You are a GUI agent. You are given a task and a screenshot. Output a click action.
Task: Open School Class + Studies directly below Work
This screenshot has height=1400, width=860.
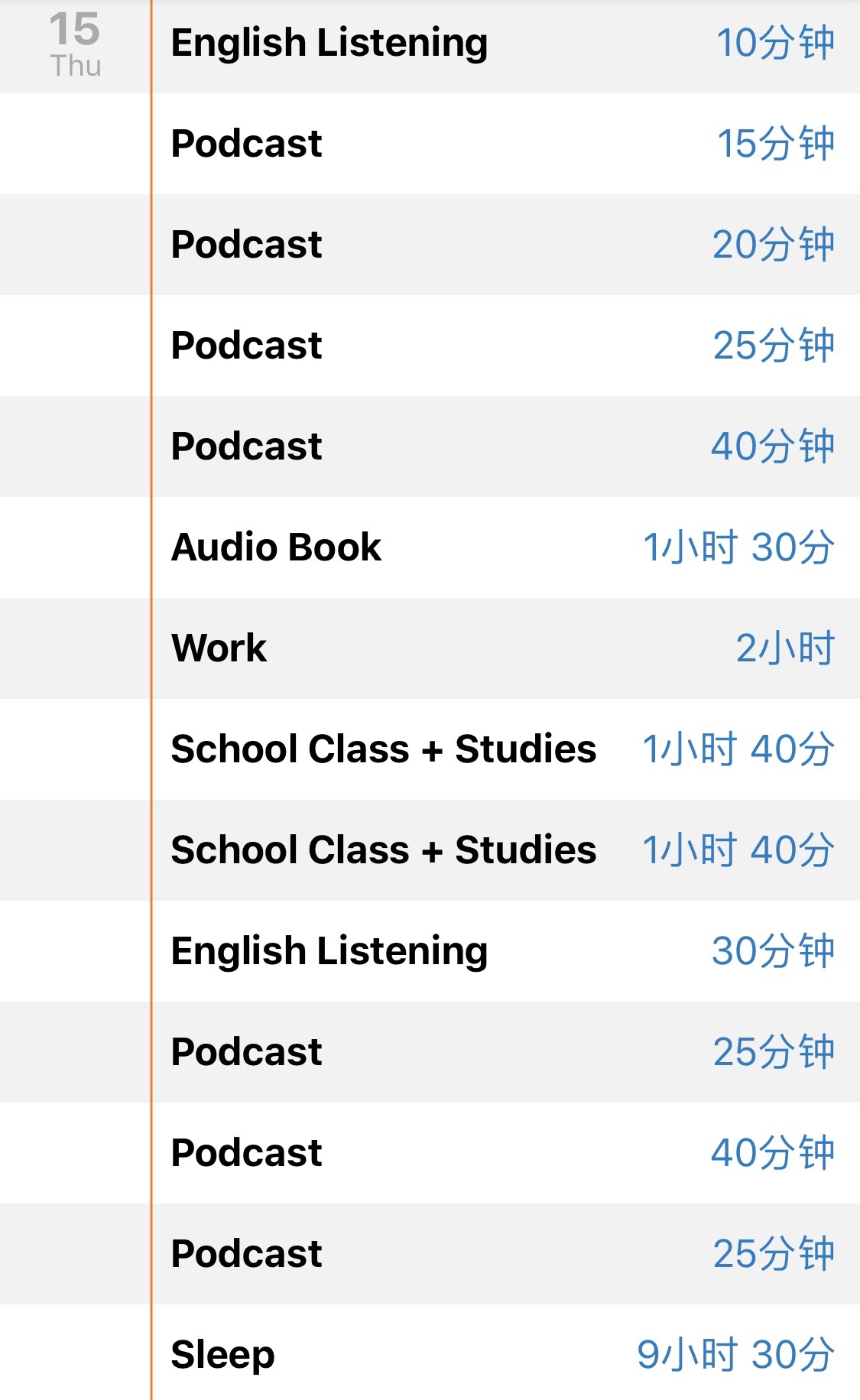coord(506,749)
